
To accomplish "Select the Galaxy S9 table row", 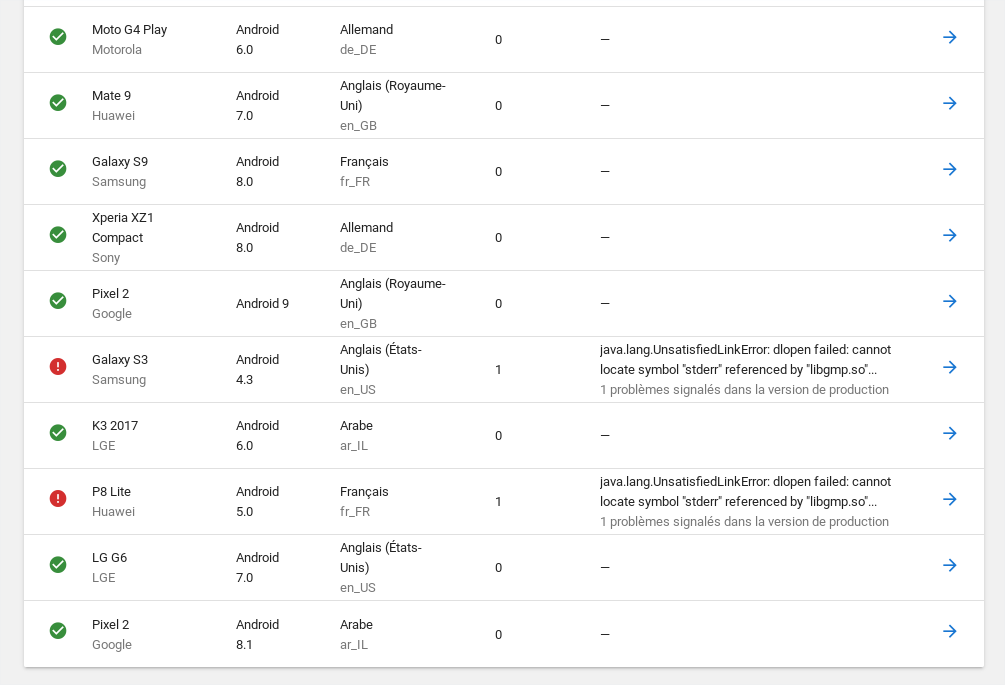I will coord(500,171).
